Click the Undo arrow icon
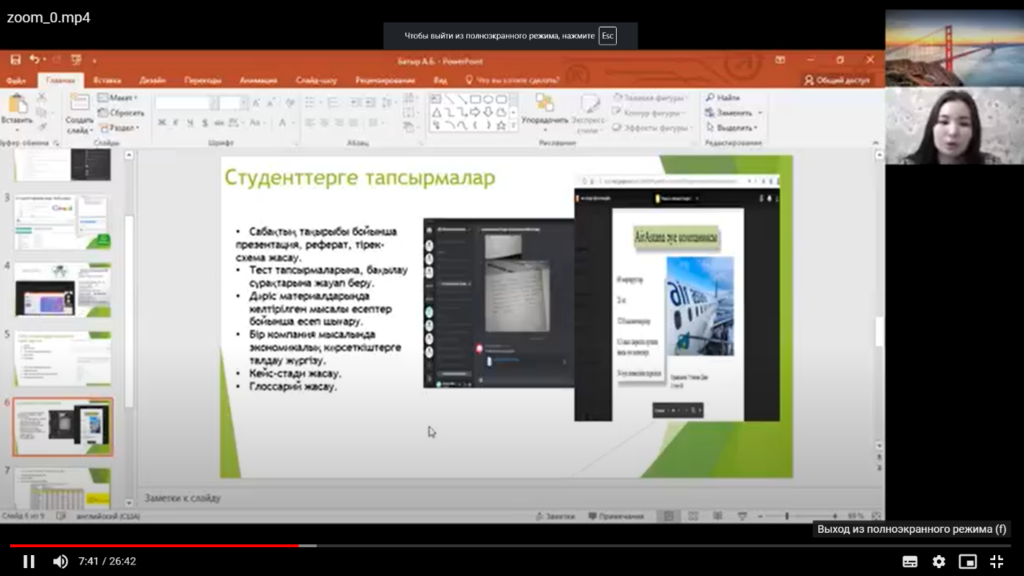The image size is (1024, 576). [35, 60]
